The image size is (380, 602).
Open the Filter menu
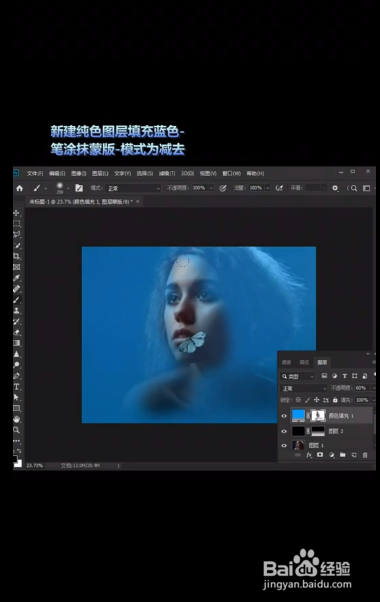pyautogui.click(x=167, y=174)
